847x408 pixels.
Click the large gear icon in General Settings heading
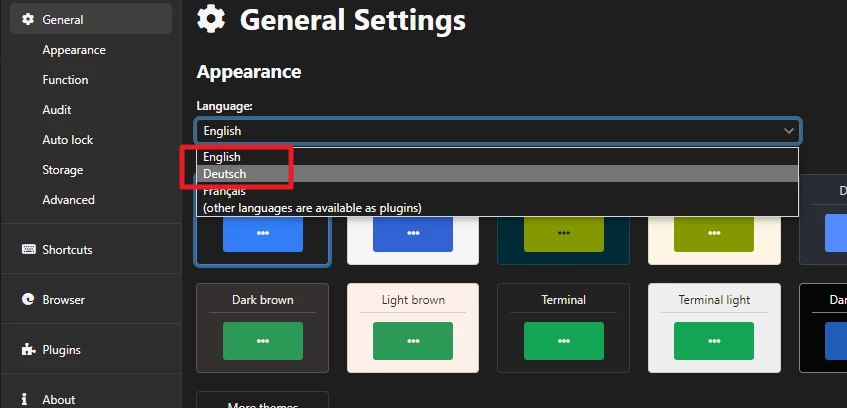click(211, 18)
